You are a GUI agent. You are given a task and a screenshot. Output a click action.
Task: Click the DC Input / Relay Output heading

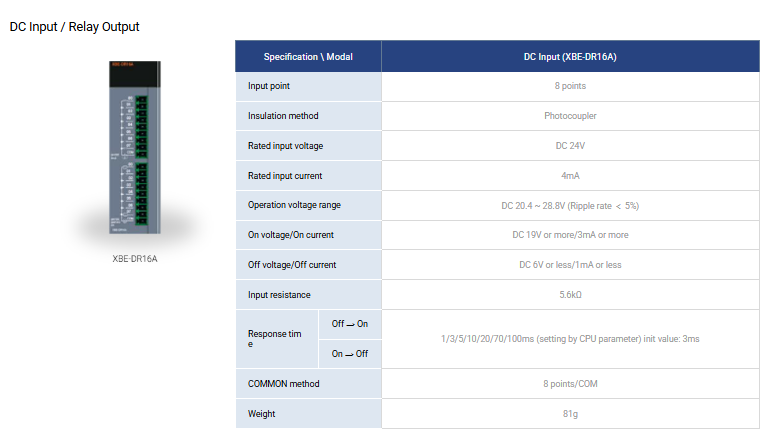click(x=75, y=26)
